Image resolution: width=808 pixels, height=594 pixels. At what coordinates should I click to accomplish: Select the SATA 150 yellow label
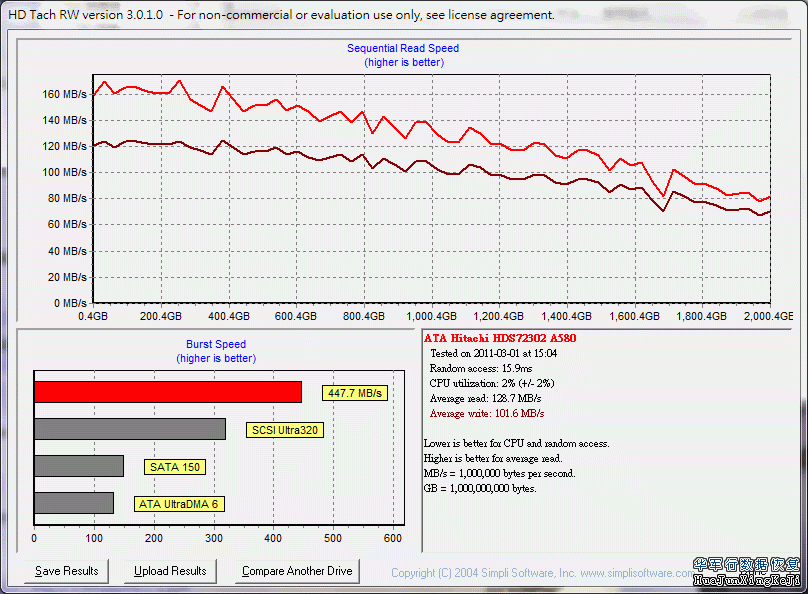click(x=176, y=466)
